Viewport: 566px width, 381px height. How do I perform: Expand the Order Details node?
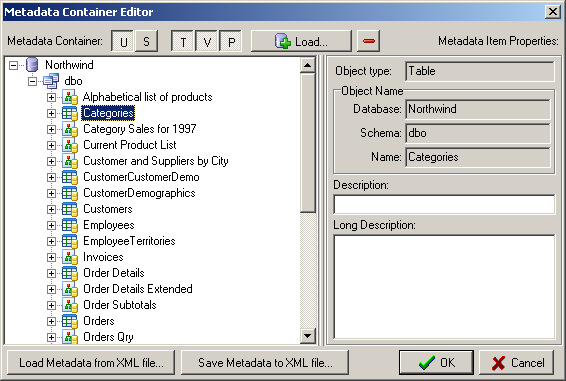click(x=51, y=273)
